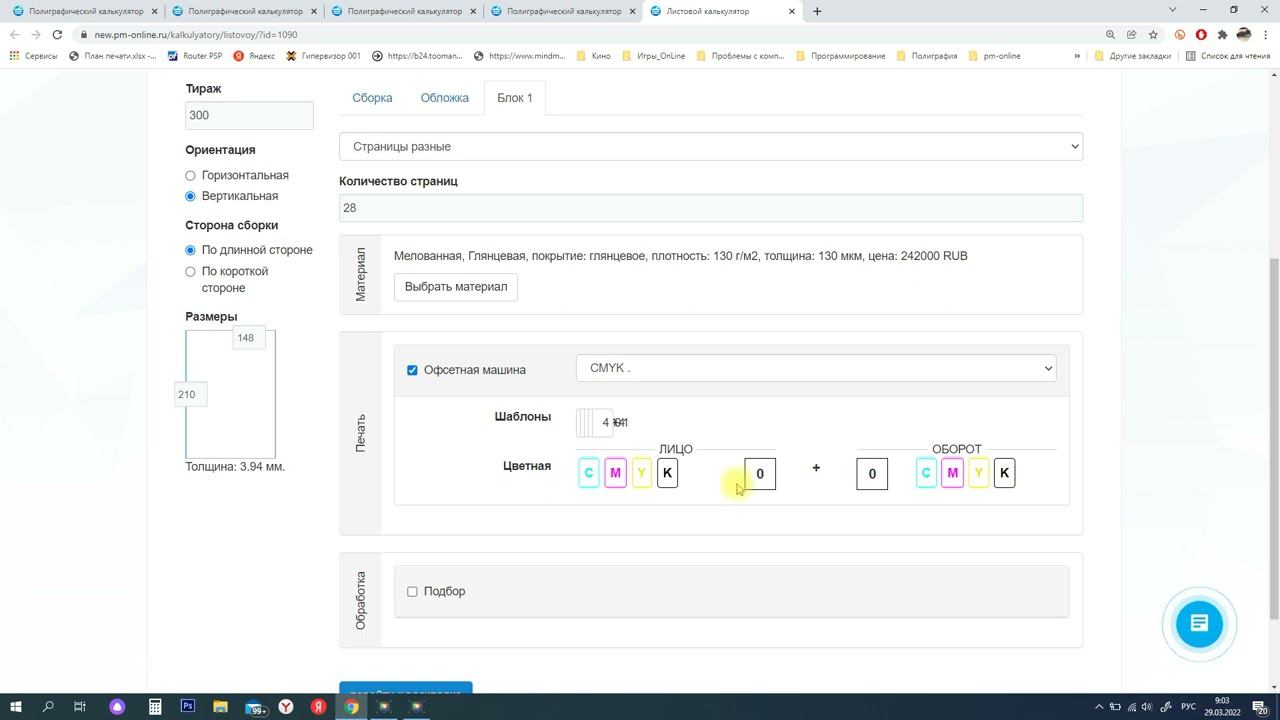Open the Другие закладки folder

click(x=1132, y=56)
